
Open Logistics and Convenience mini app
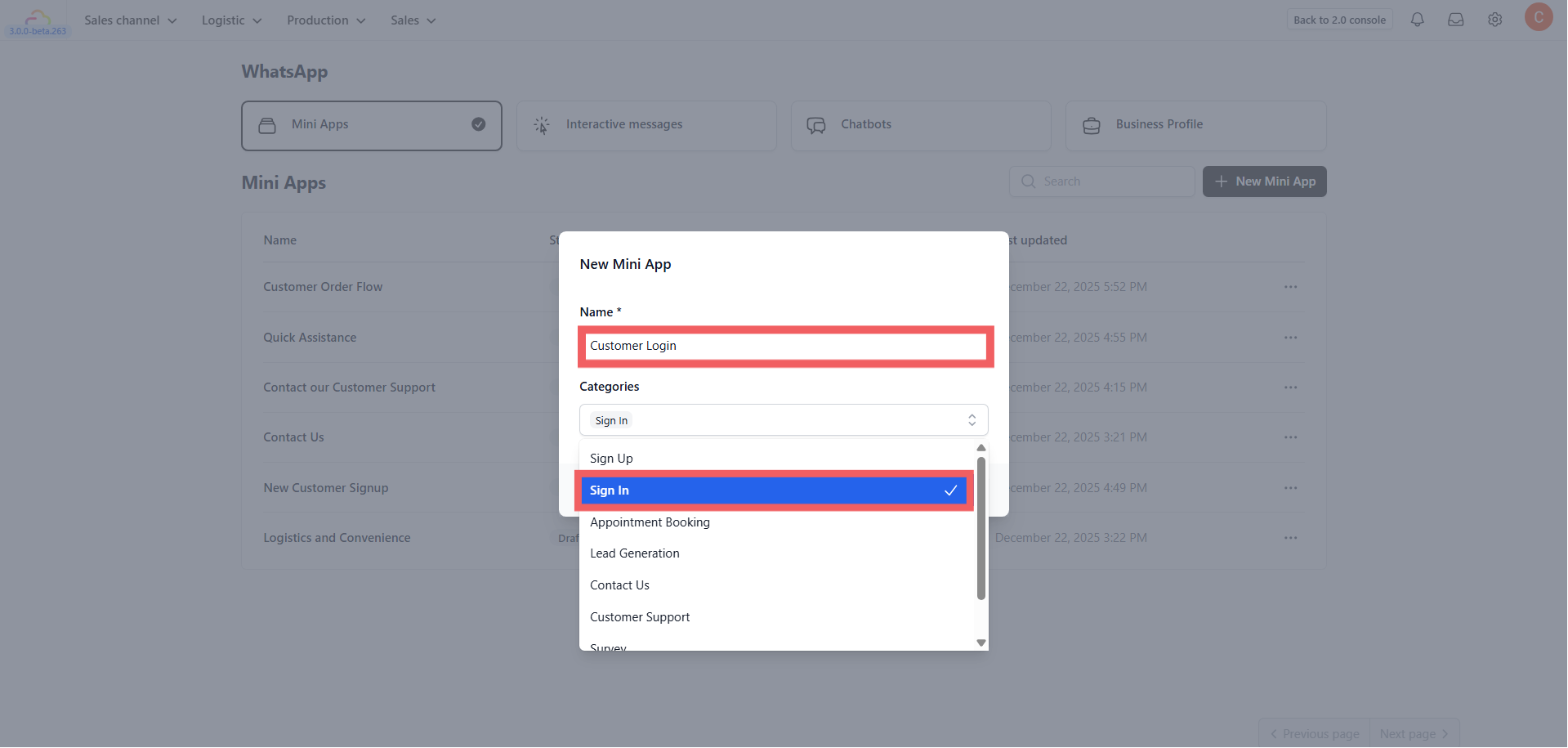tap(337, 538)
